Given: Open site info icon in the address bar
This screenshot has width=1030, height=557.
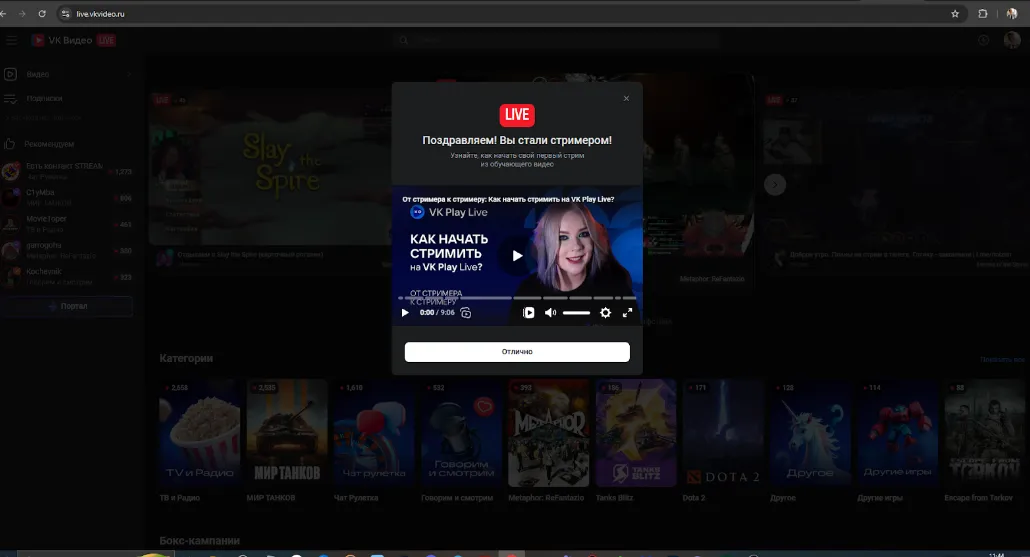Looking at the screenshot, I should pos(65,14).
